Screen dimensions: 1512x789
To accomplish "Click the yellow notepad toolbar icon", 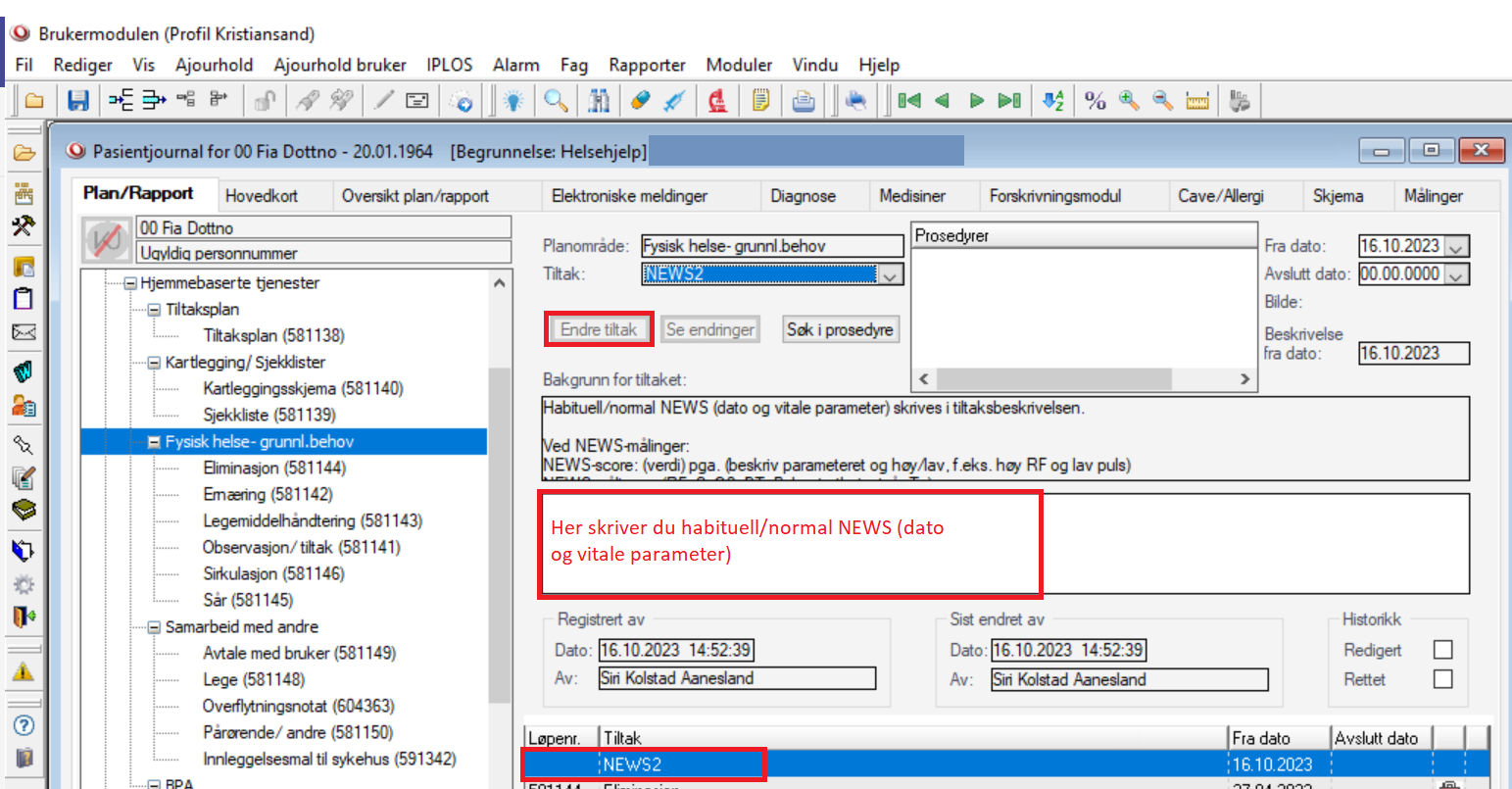I will click(x=760, y=100).
